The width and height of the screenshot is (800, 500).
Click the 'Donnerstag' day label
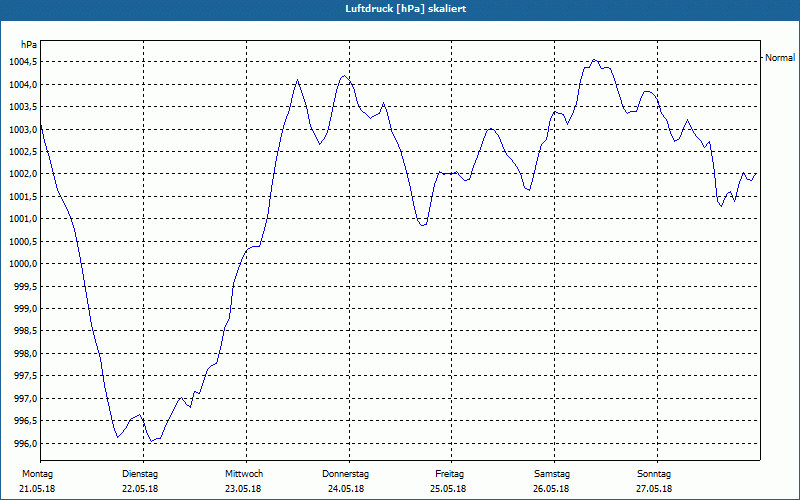(x=345, y=474)
